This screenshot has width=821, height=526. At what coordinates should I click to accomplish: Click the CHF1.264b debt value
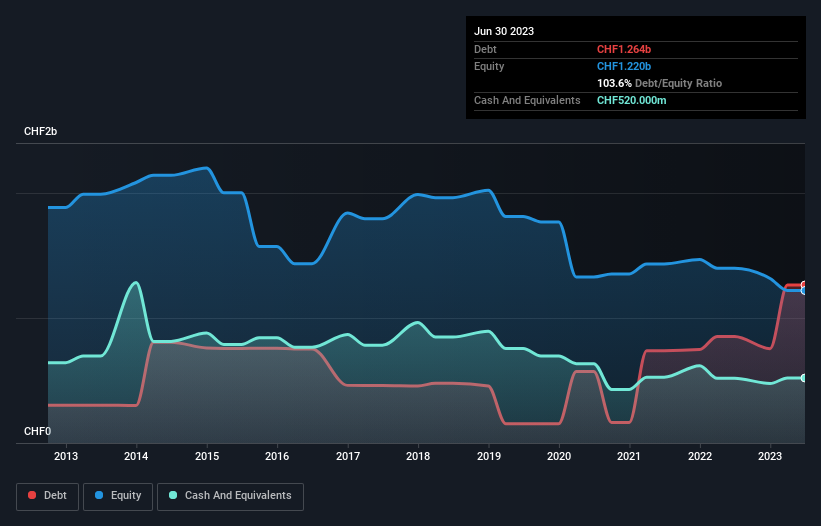(x=624, y=49)
